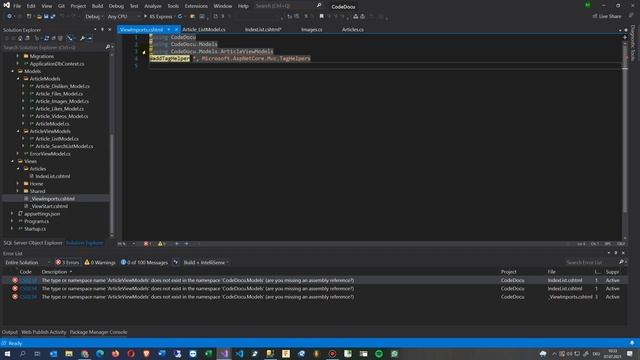This screenshot has width=640, height=360.
Task: Open the File menu
Action: pos(17,6)
